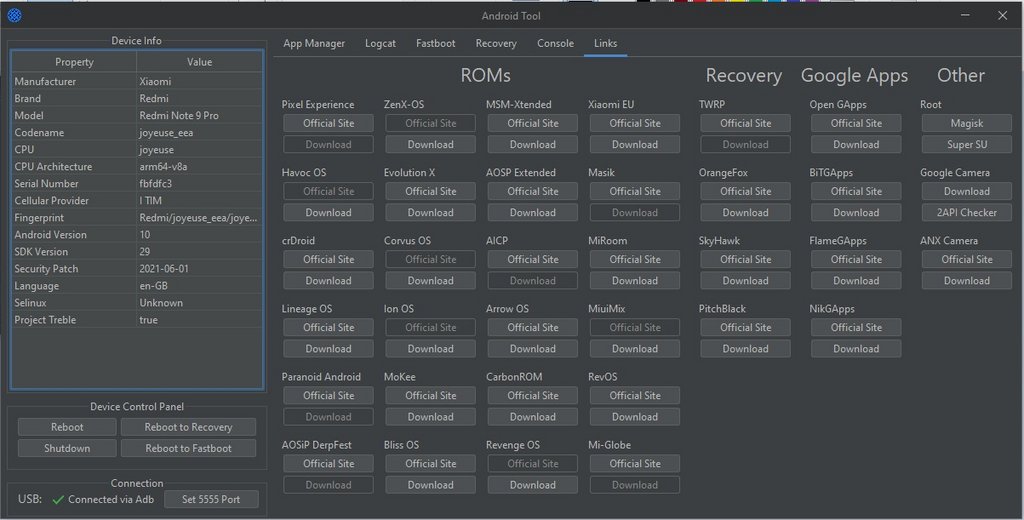Download ZenX-OS ROM
1024x520 pixels.
coord(430,144)
